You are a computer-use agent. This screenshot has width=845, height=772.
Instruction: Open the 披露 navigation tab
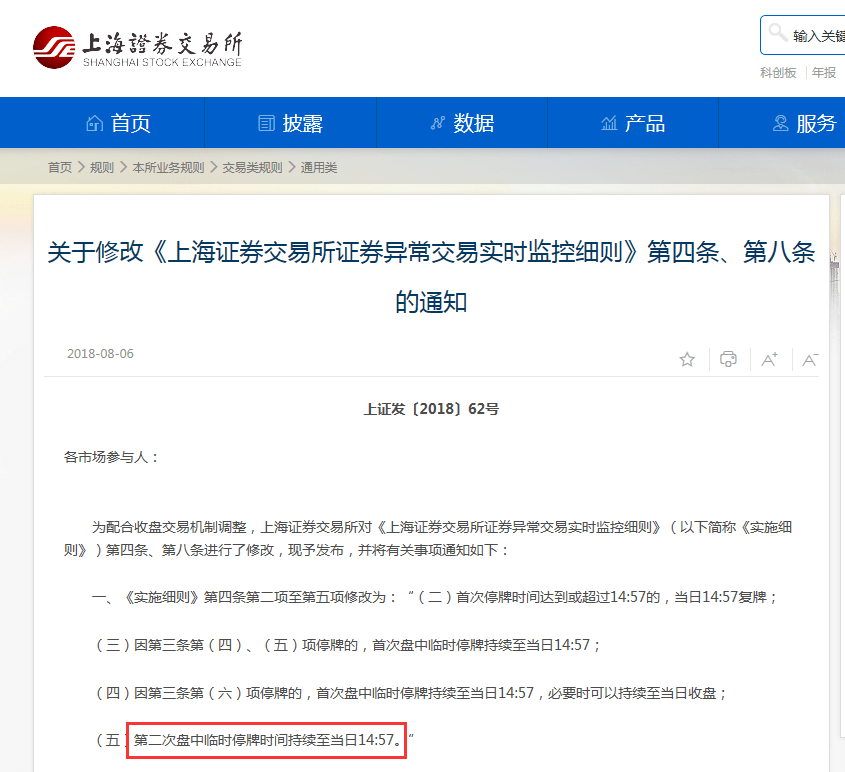pyautogui.click(x=290, y=123)
